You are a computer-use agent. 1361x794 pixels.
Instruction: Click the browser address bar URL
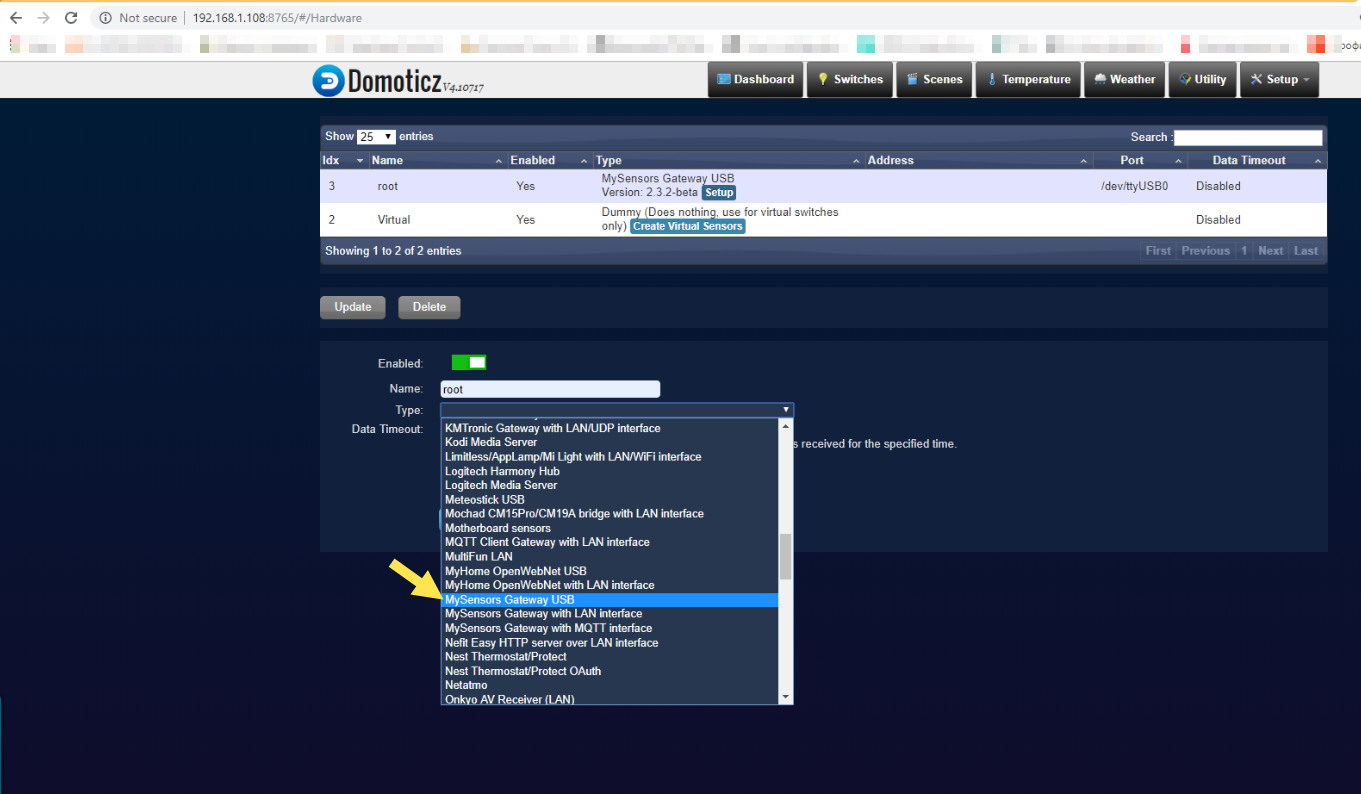[x=277, y=18]
